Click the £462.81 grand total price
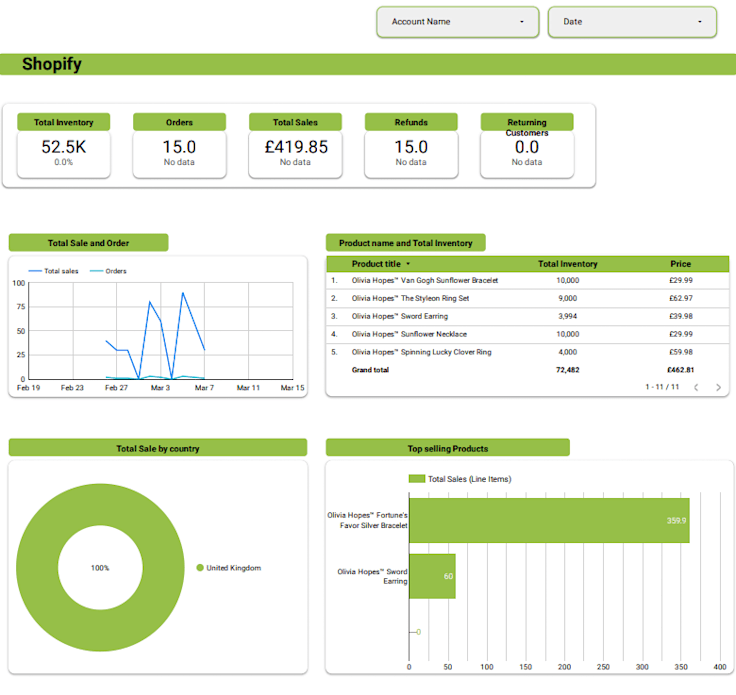 [681, 370]
